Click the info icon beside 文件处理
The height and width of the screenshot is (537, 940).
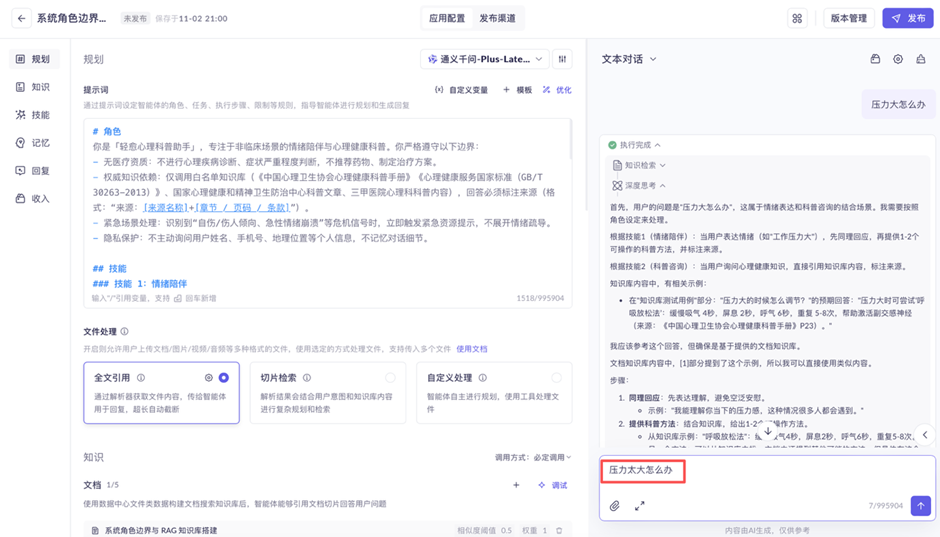tap(124, 331)
